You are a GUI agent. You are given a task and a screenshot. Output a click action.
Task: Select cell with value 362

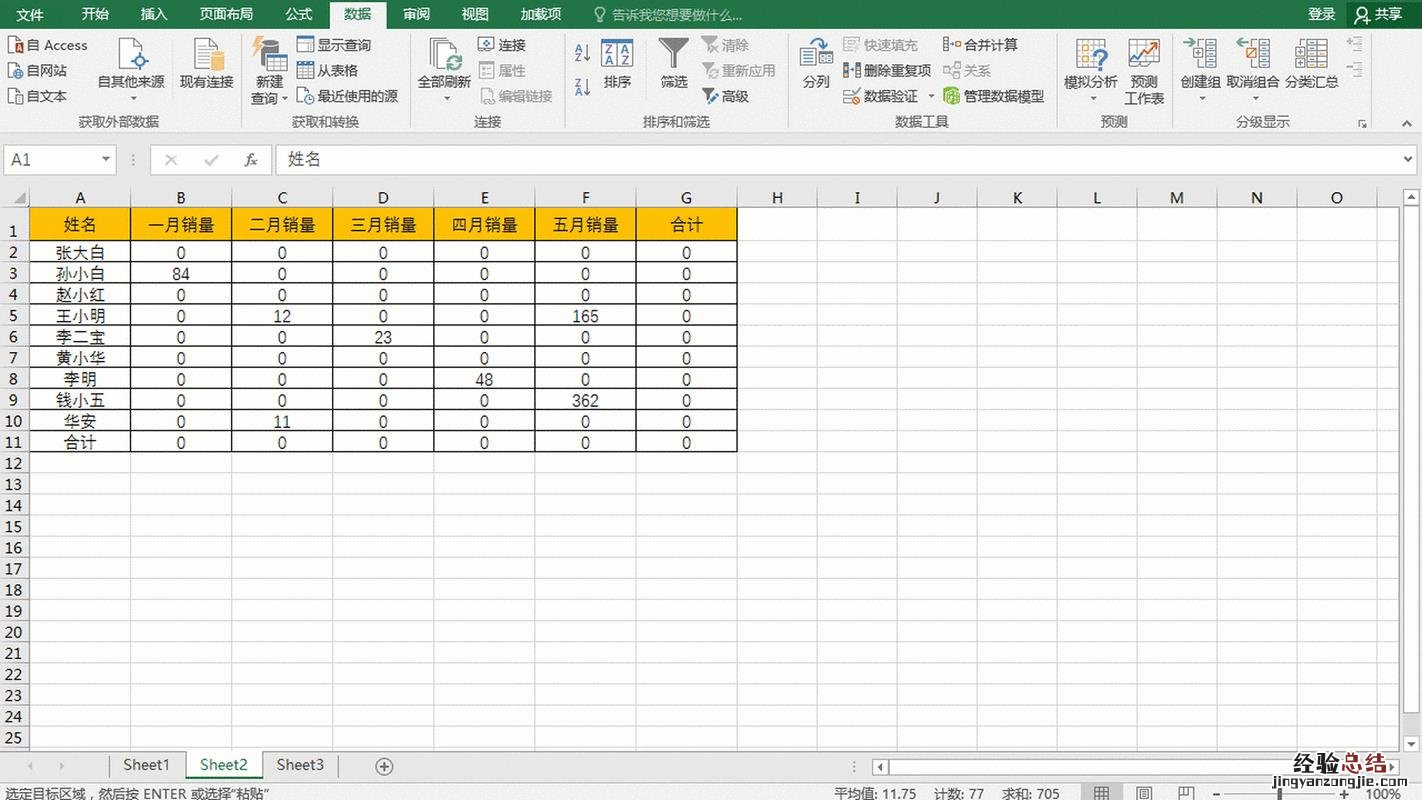[x=585, y=401]
